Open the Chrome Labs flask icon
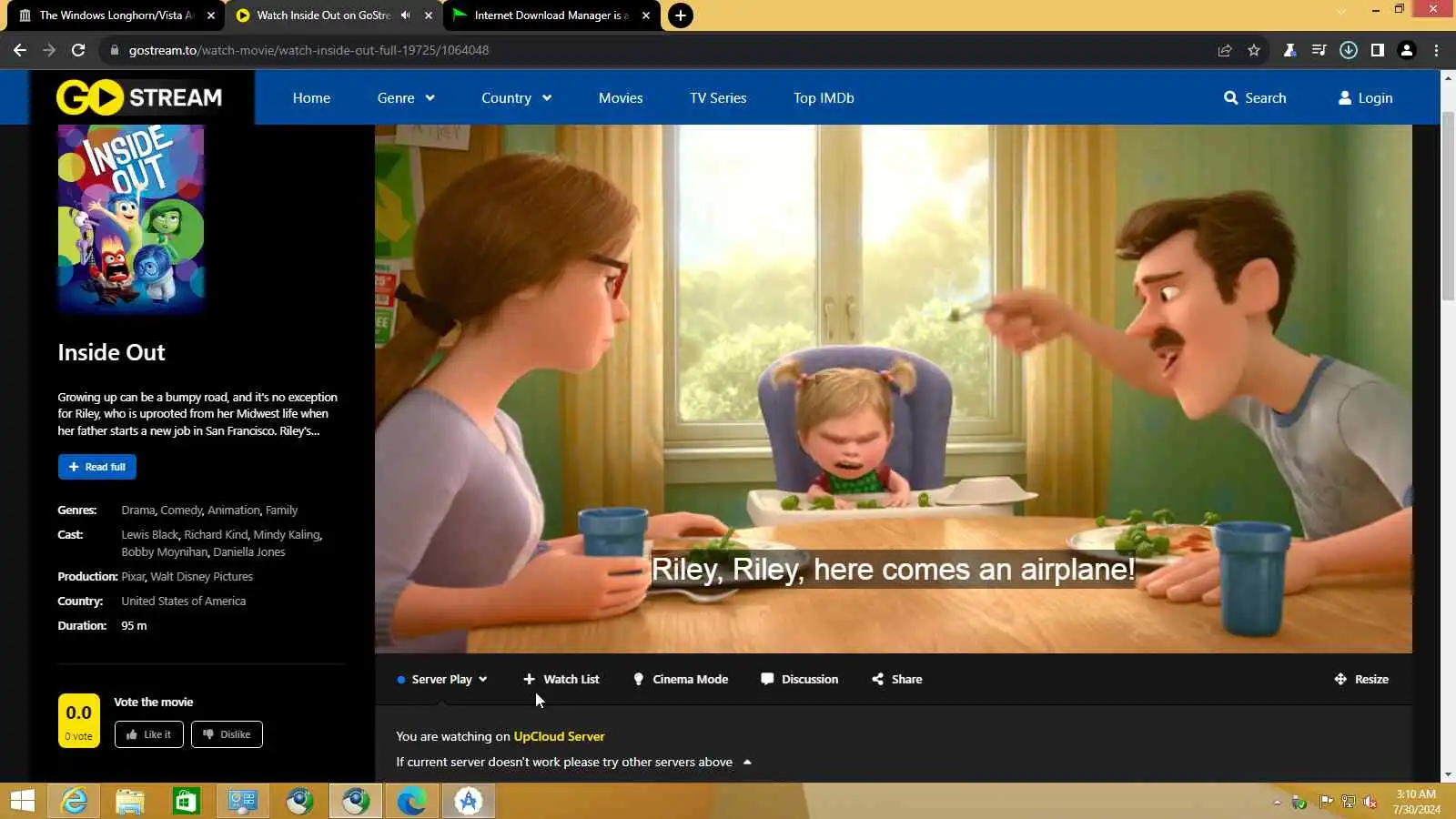This screenshot has width=1456, height=819. tap(1289, 50)
